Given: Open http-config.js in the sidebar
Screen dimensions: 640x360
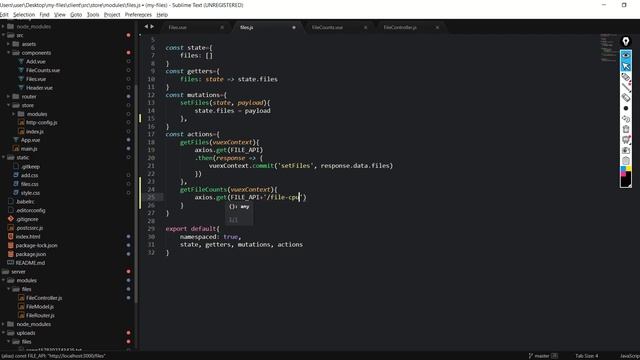Looking at the screenshot, I should 42,122.
